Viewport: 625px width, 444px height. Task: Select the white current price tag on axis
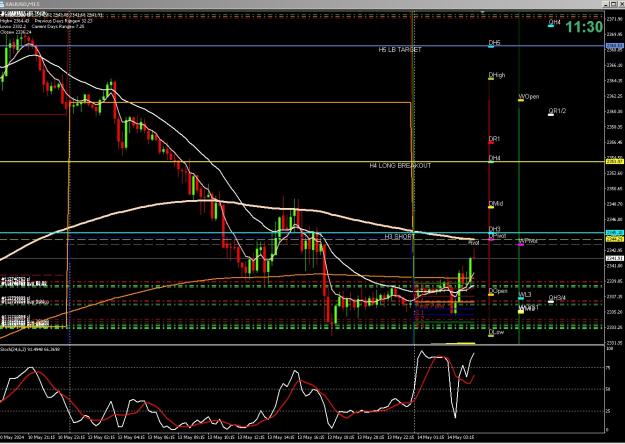tap(614, 258)
